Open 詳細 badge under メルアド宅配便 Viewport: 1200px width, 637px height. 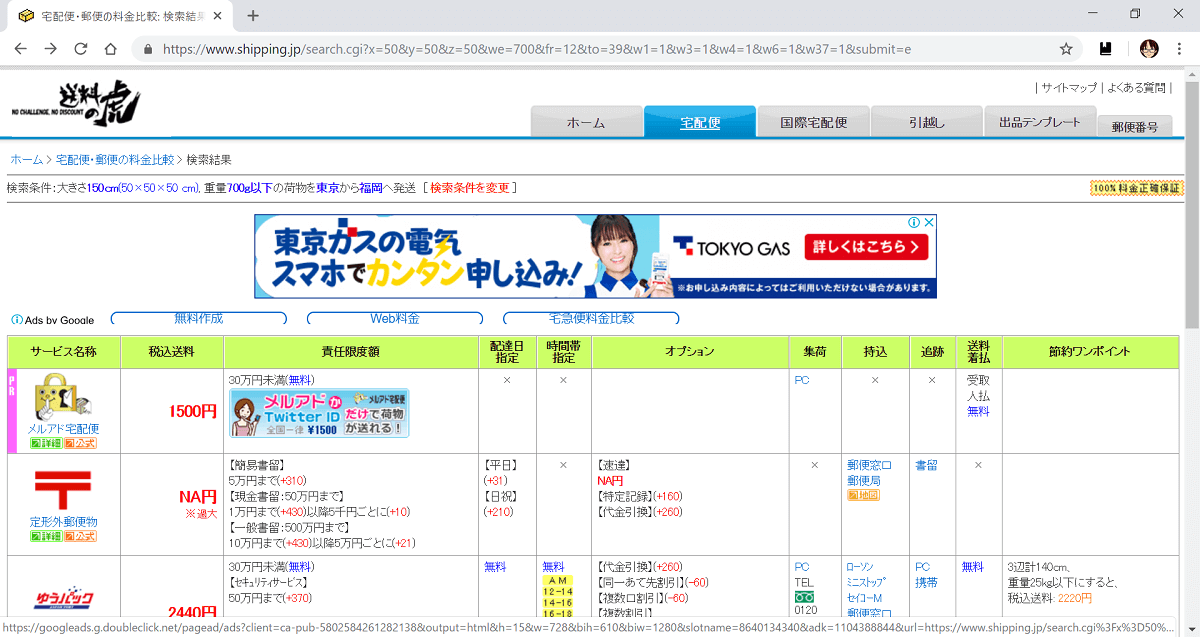(45, 443)
